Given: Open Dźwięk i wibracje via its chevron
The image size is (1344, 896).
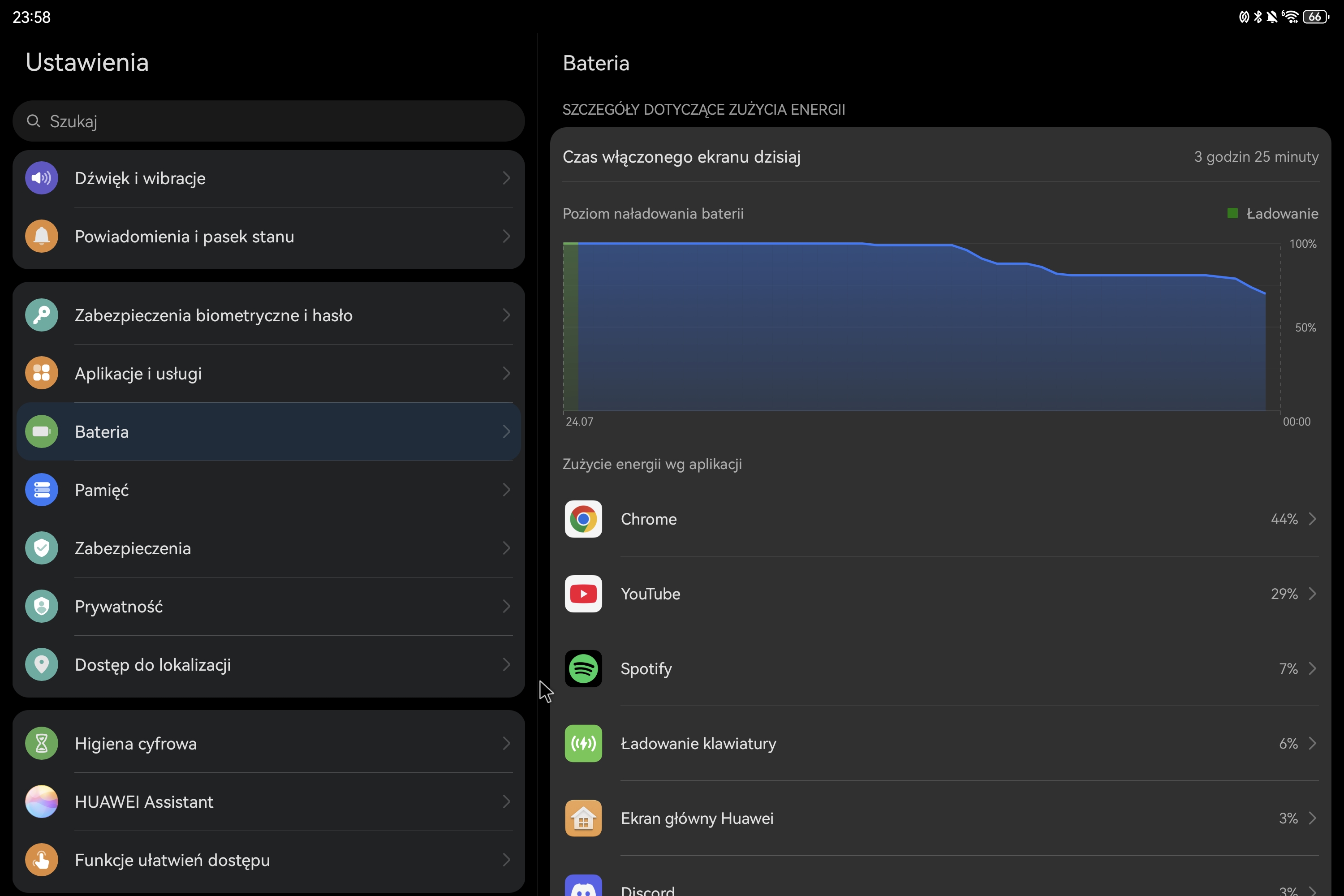Looking at the screenshot, I should tap(506, 178).
